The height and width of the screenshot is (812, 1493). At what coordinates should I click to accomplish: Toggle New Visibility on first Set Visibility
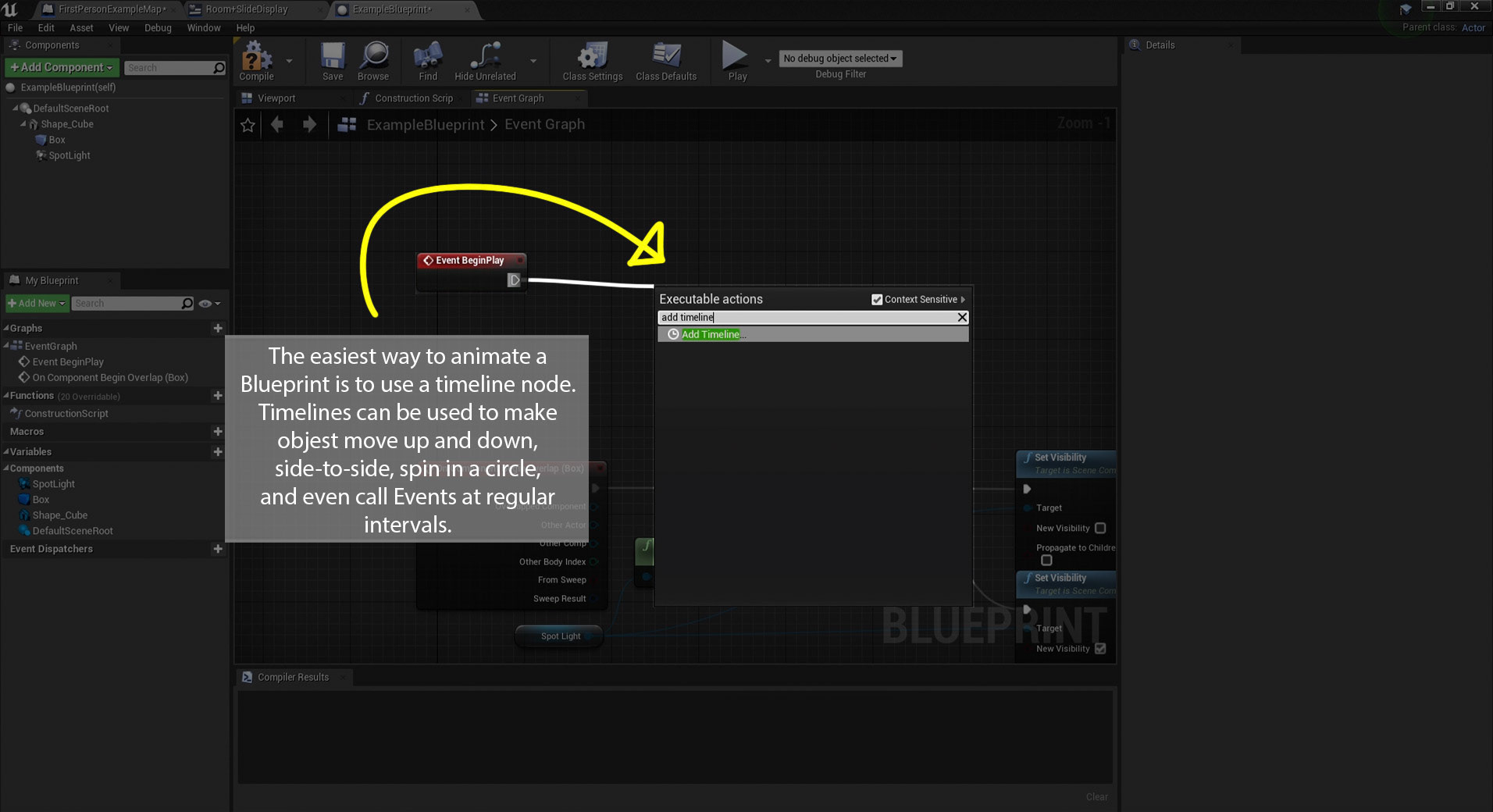tap(1100, 528)
